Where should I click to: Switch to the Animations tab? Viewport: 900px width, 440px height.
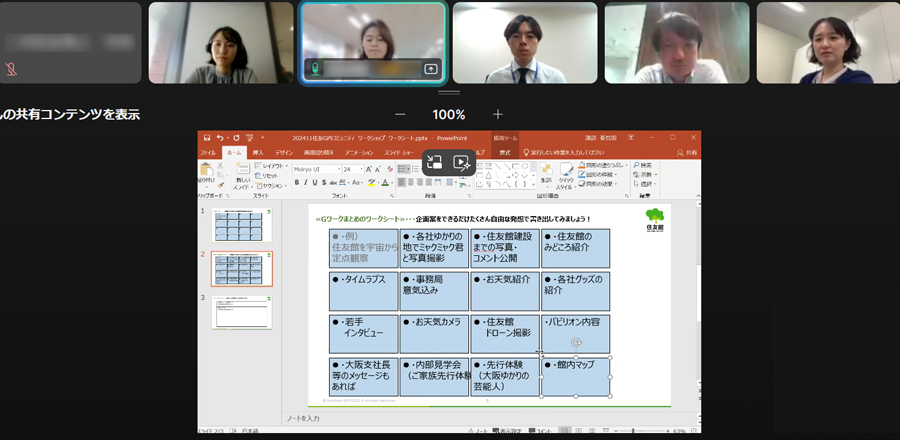coord(359,153)
